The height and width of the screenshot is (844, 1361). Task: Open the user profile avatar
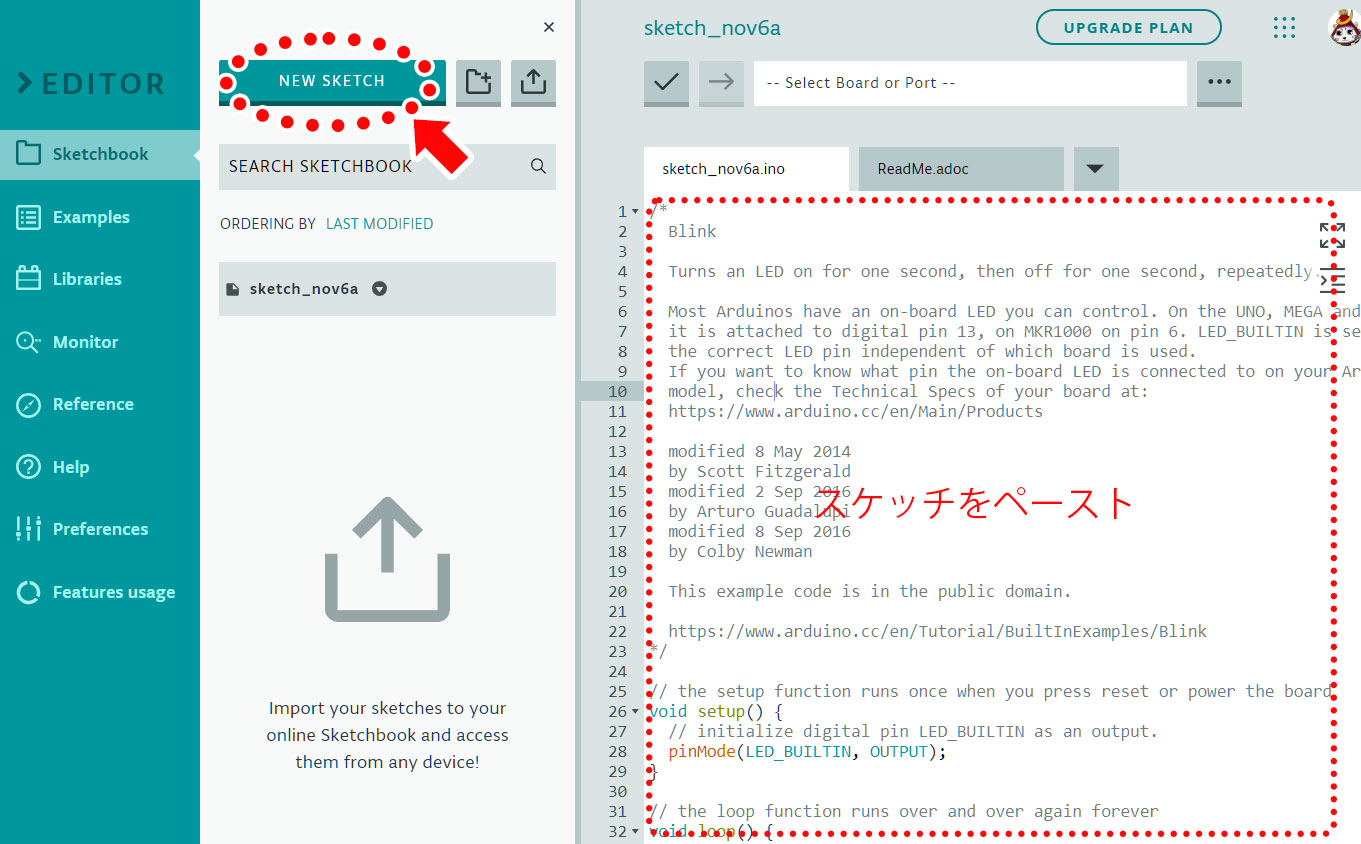click(x=1344, y=27)
